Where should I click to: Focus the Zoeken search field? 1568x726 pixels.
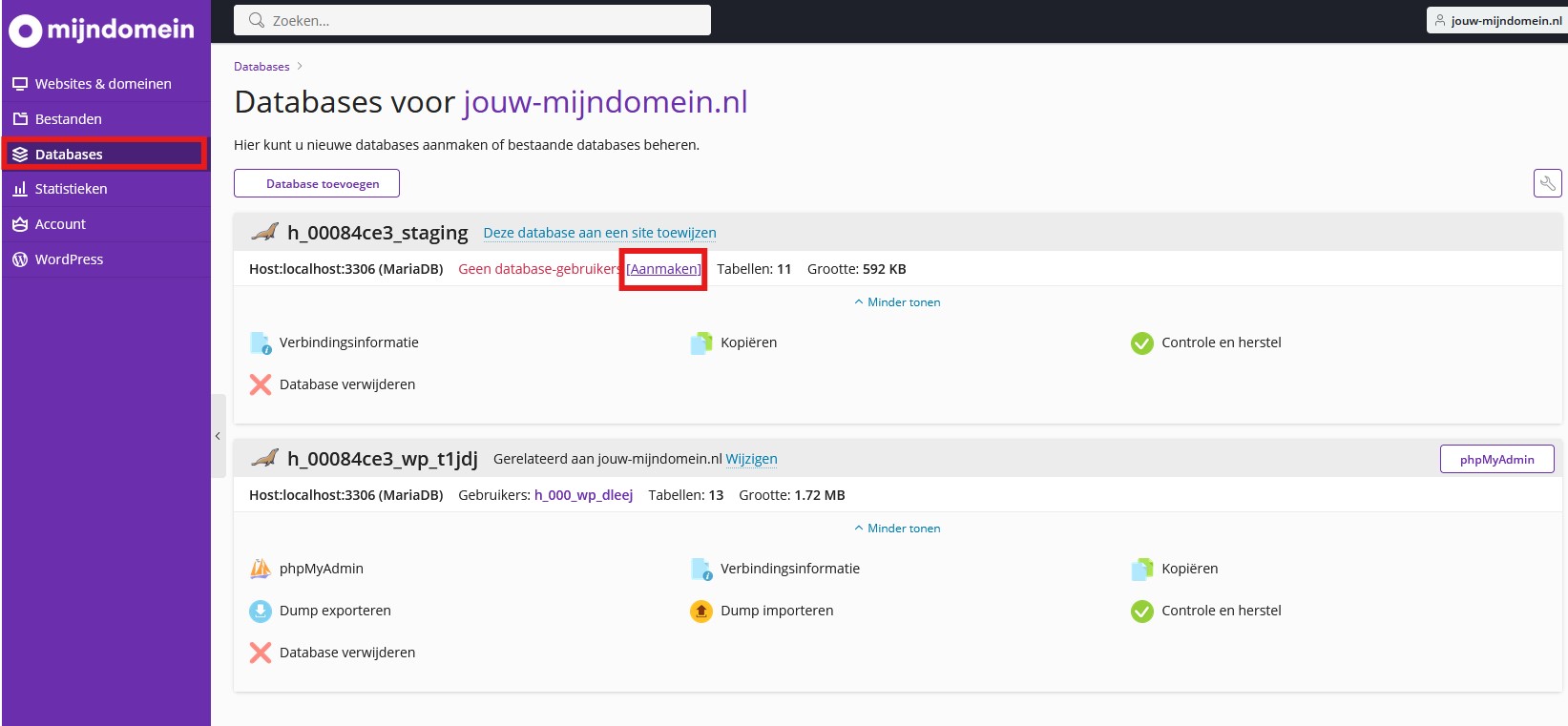click(472, 20)
